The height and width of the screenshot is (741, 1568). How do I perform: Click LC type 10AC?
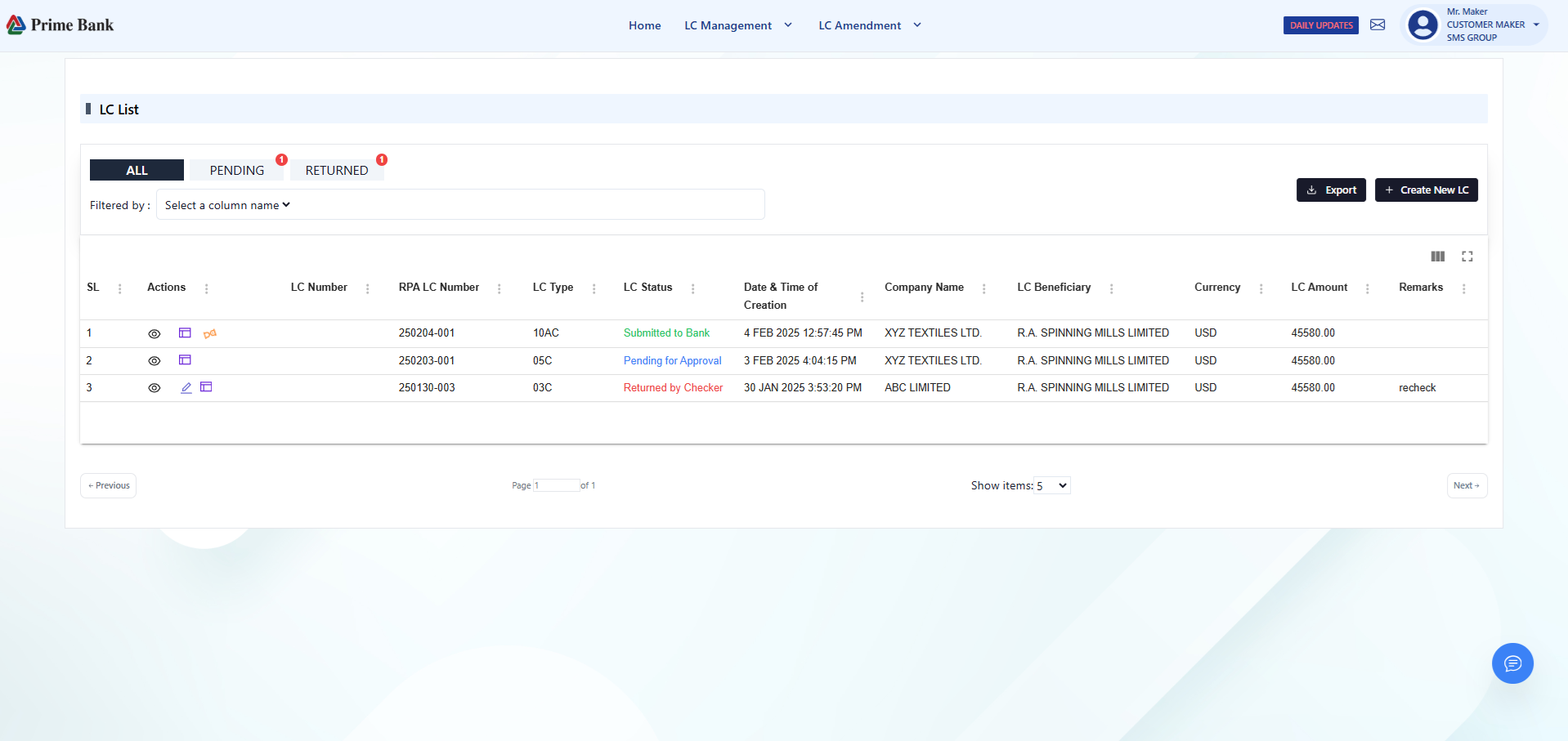(546, 333)
